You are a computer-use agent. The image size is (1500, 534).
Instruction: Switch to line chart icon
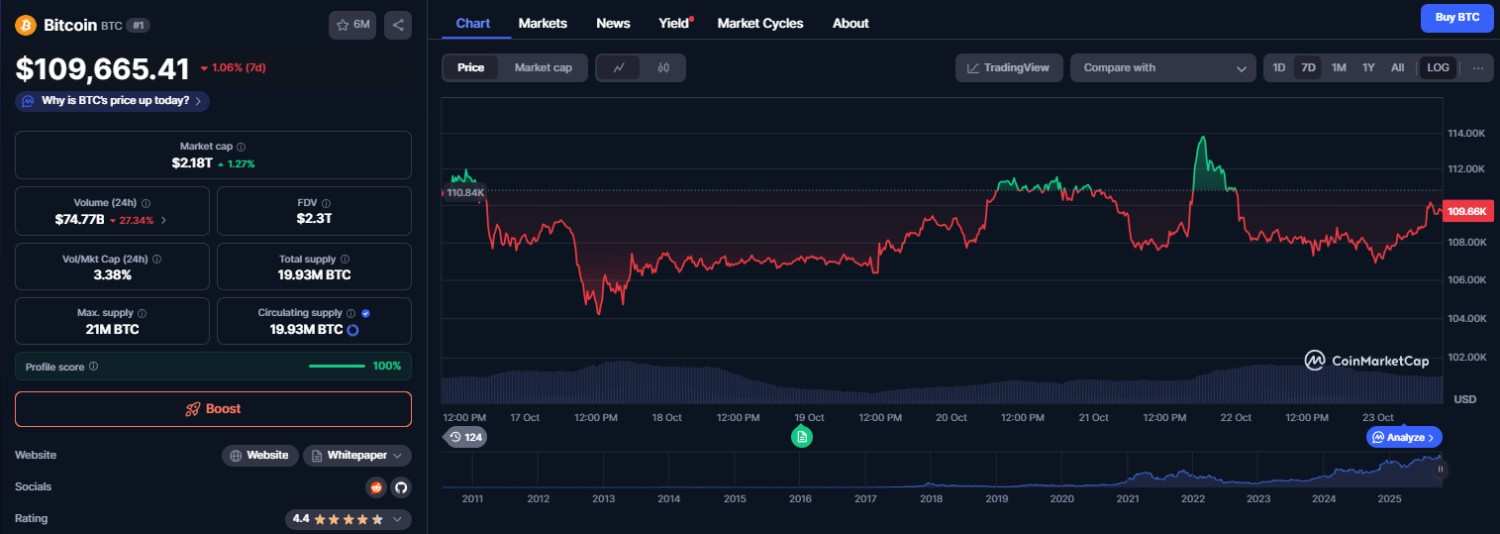pos(619,68)
